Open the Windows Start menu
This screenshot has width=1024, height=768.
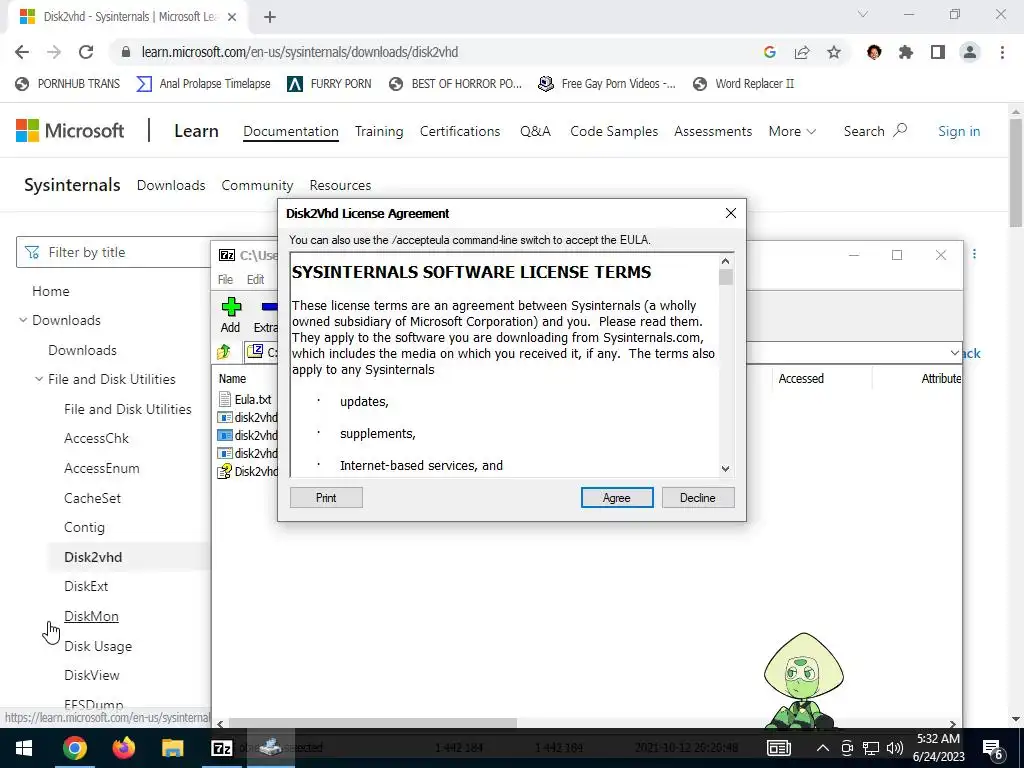pos(24,748)
